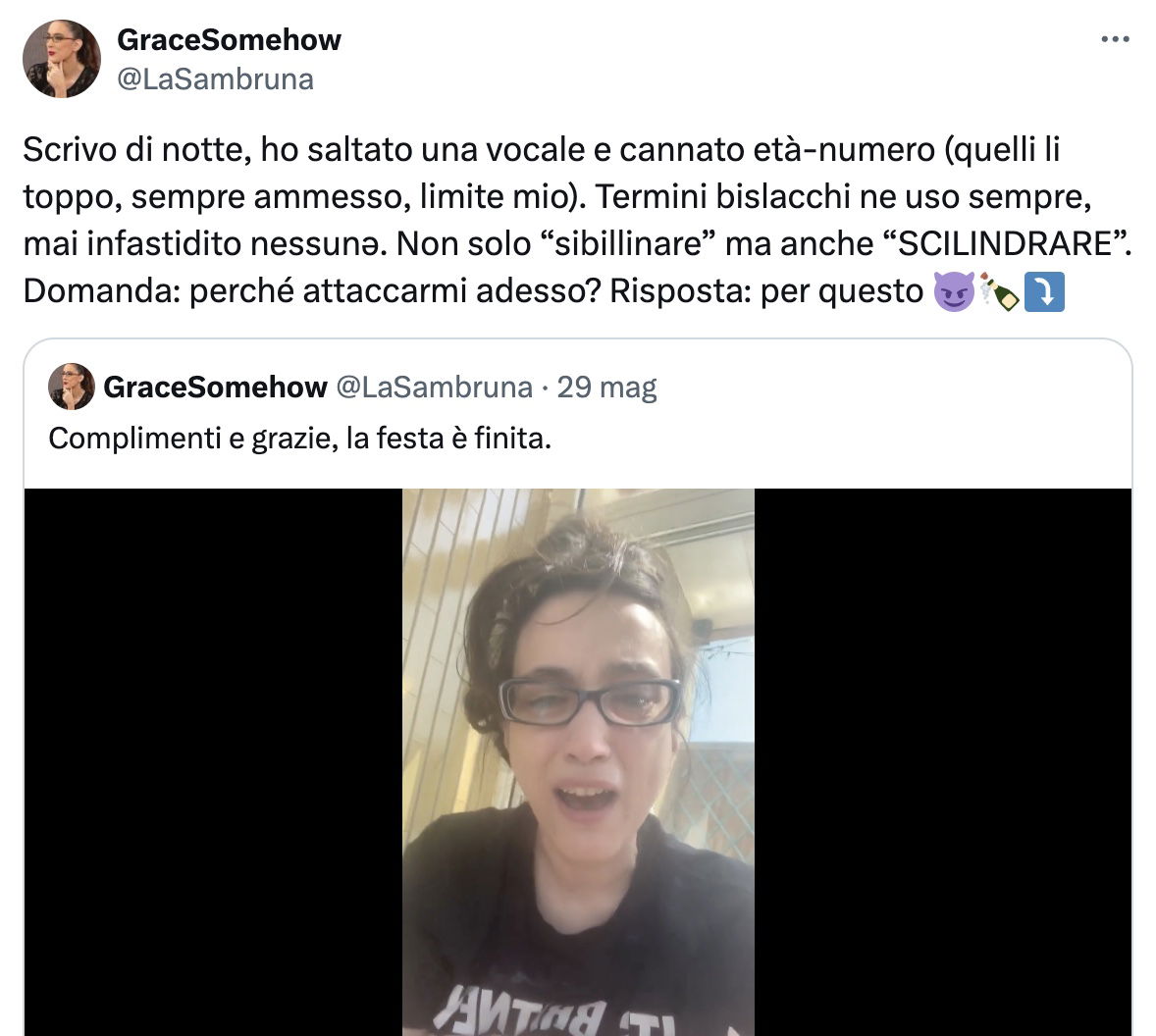Viewport: 1156px width, 1036px height.
Task: Click the tweet line starting "Scrivo di notte"
Action: 541,149
